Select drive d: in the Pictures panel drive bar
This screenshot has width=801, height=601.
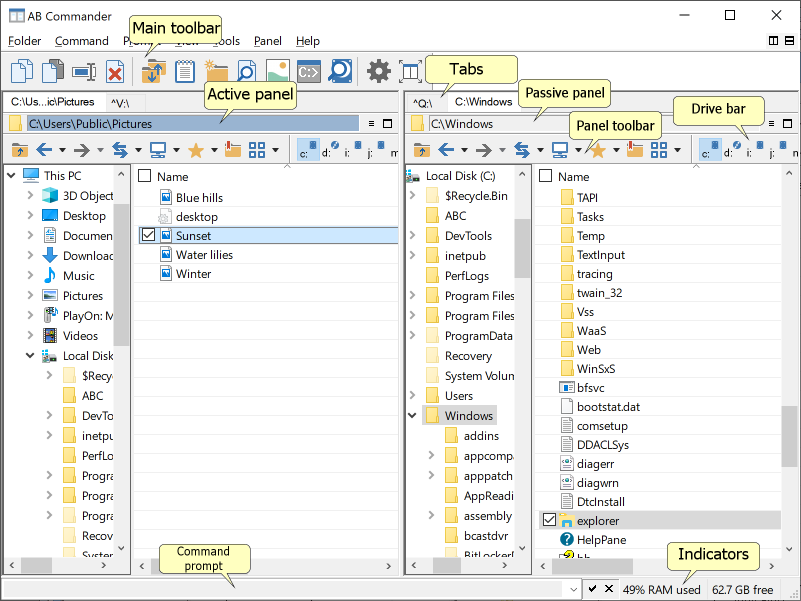click(330, 149)
